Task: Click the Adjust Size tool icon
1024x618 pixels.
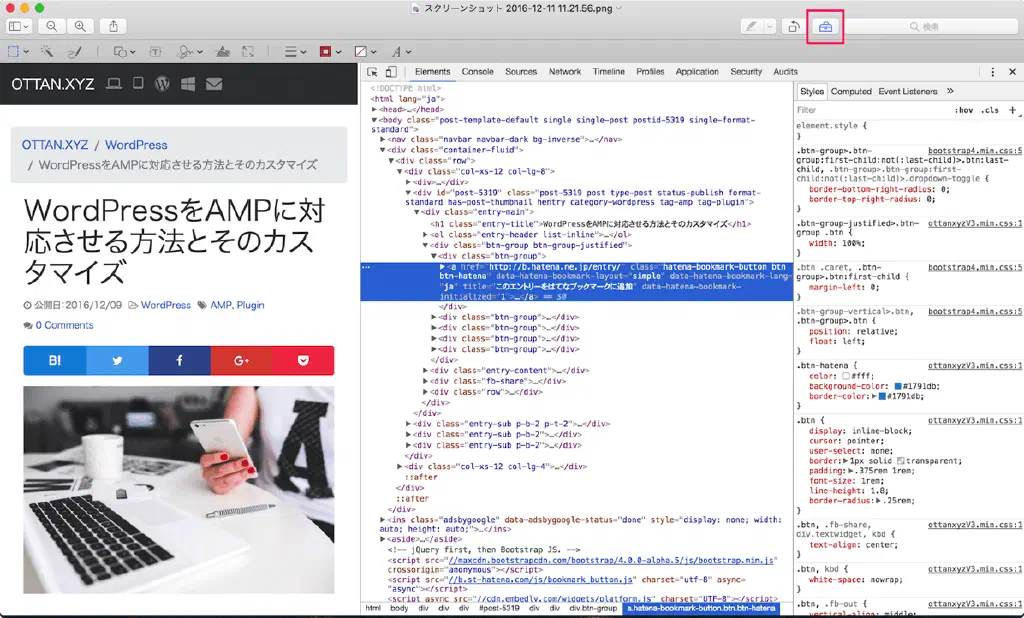Action: (250, 51)
